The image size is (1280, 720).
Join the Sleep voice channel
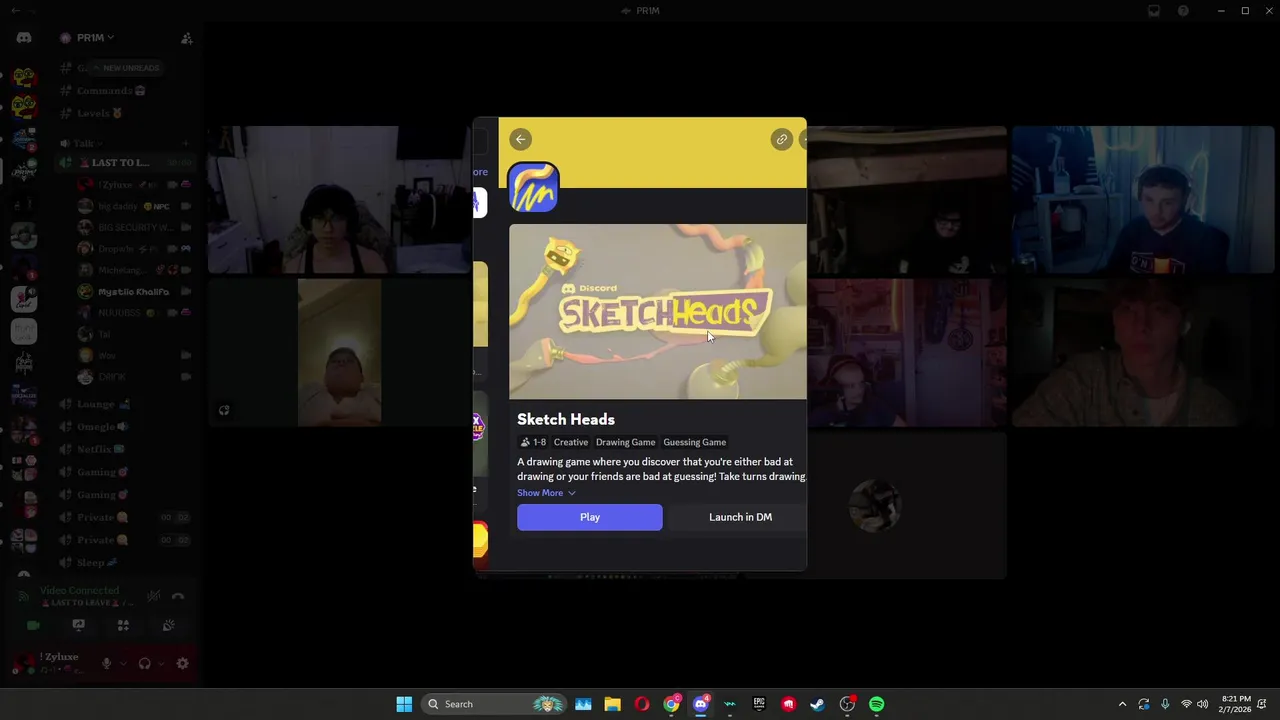[90, 562]
